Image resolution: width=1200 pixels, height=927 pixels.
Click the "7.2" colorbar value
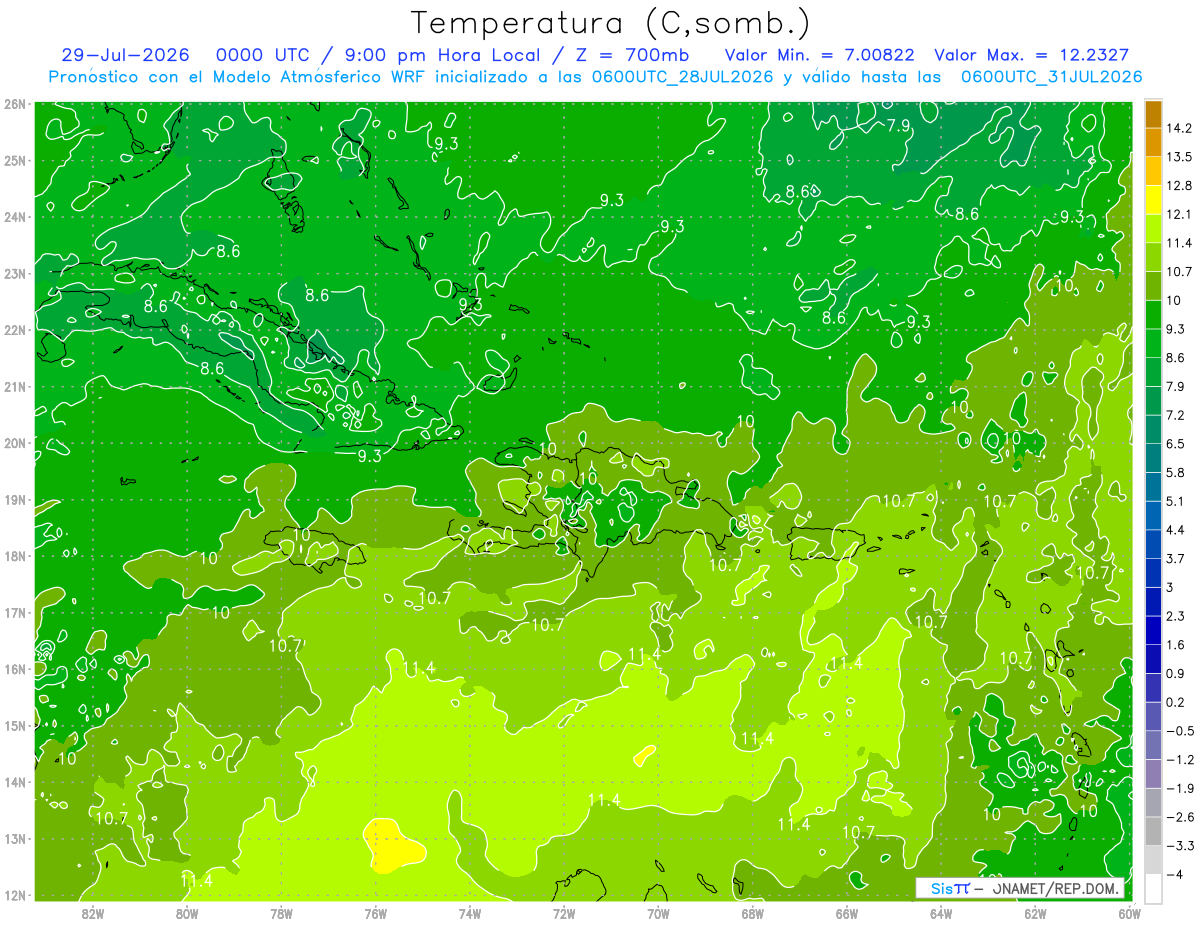pyautogui.click(x=1175, y=415)
